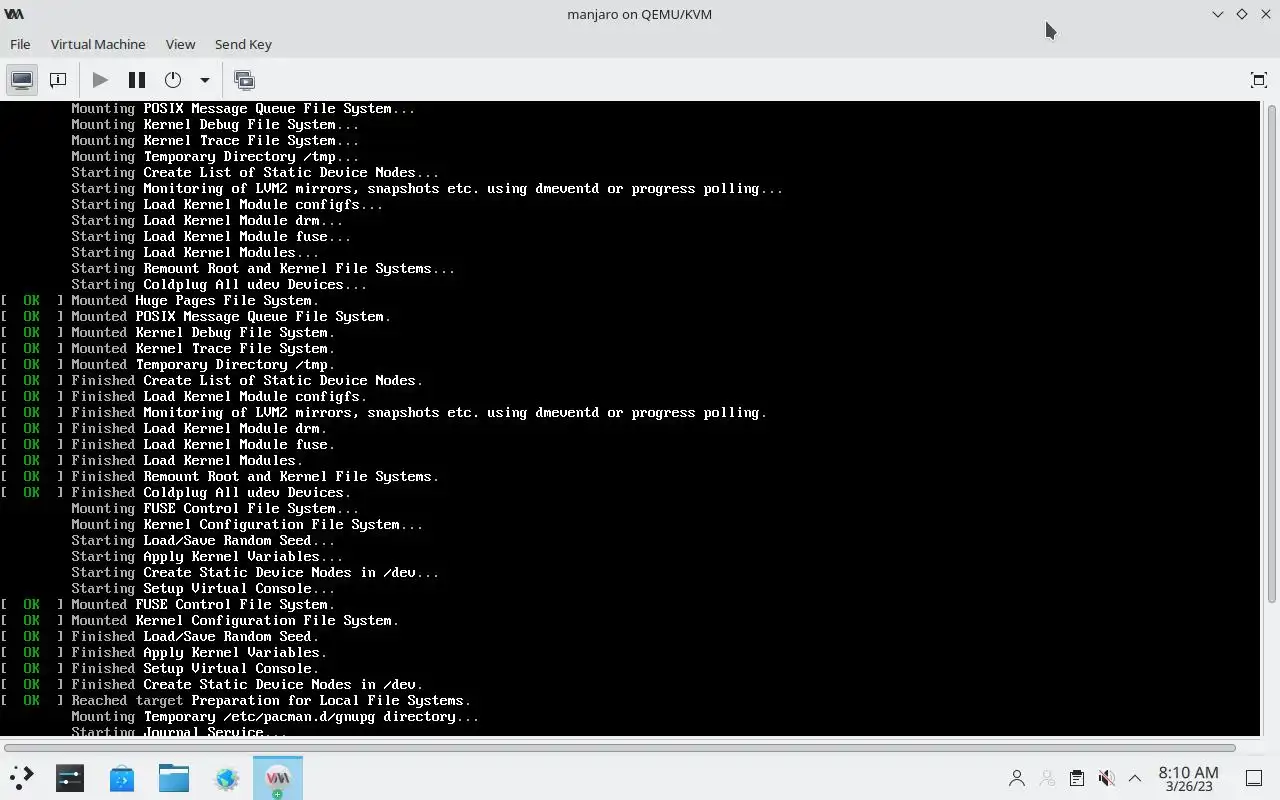Click the horizontal scrollbar under the console
The height and width of the screenshot is (800, 1280).
[620, 747]
